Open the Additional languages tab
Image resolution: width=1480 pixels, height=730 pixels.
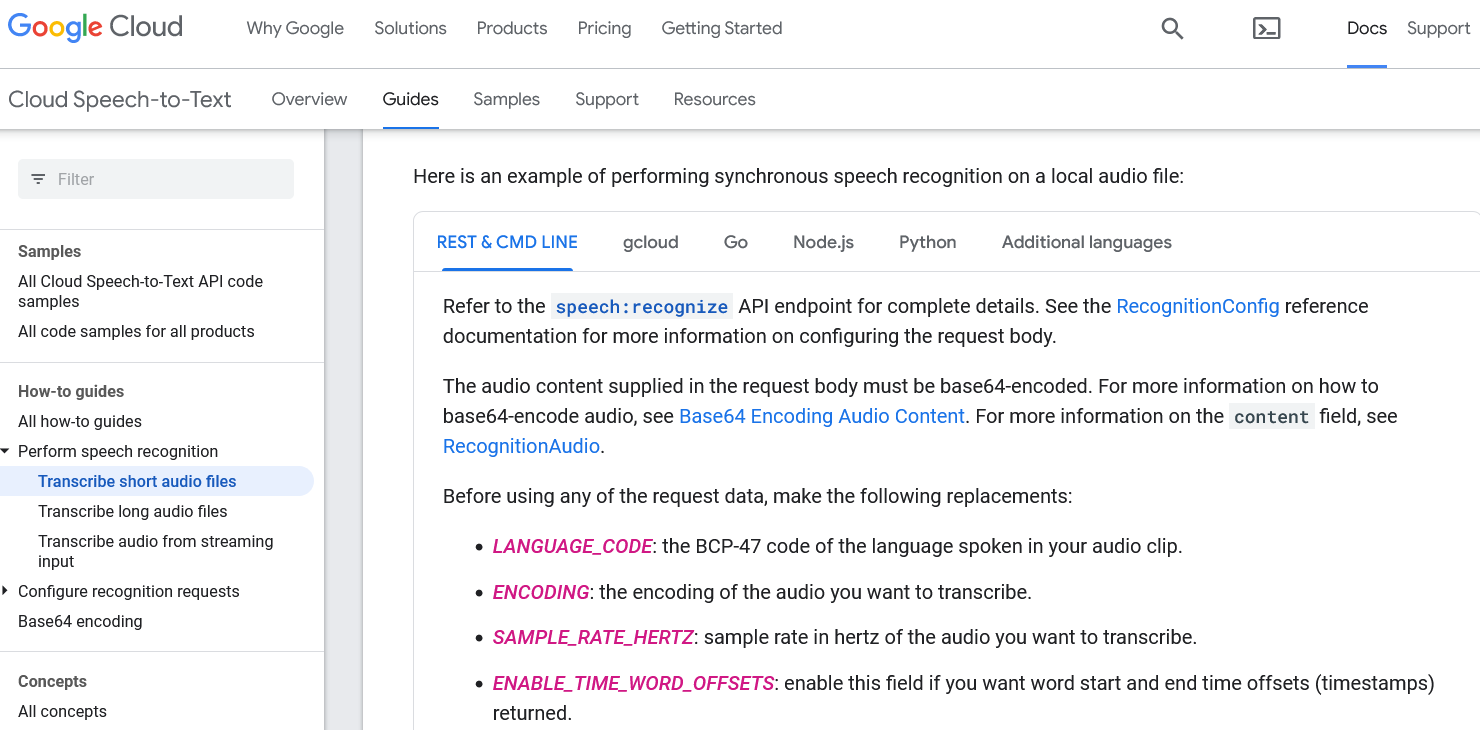click(1086, 242)
